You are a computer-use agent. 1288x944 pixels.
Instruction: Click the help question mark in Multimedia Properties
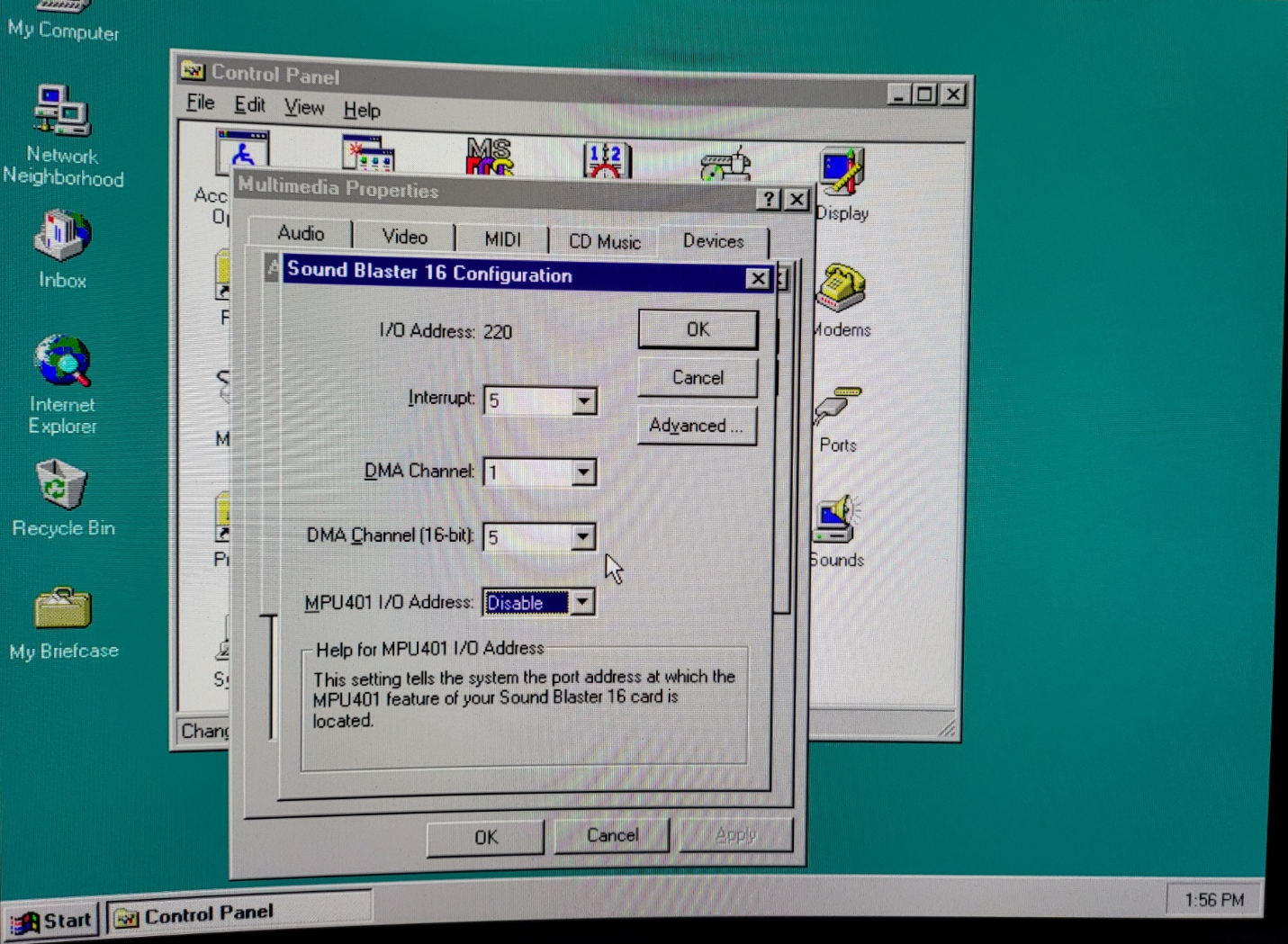tap(768, 199)
